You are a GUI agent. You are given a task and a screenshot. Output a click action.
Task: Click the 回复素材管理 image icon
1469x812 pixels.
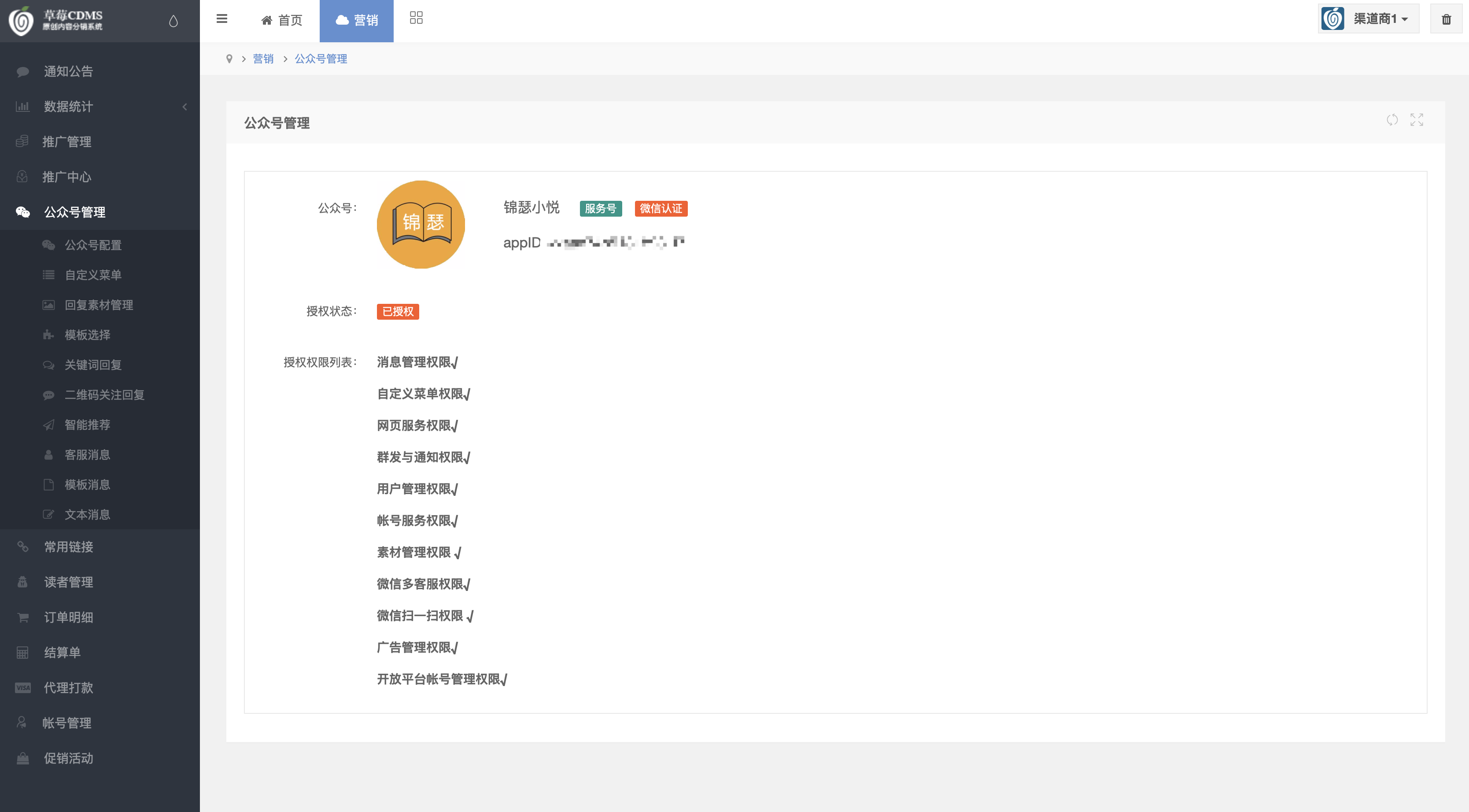[48, 305]
